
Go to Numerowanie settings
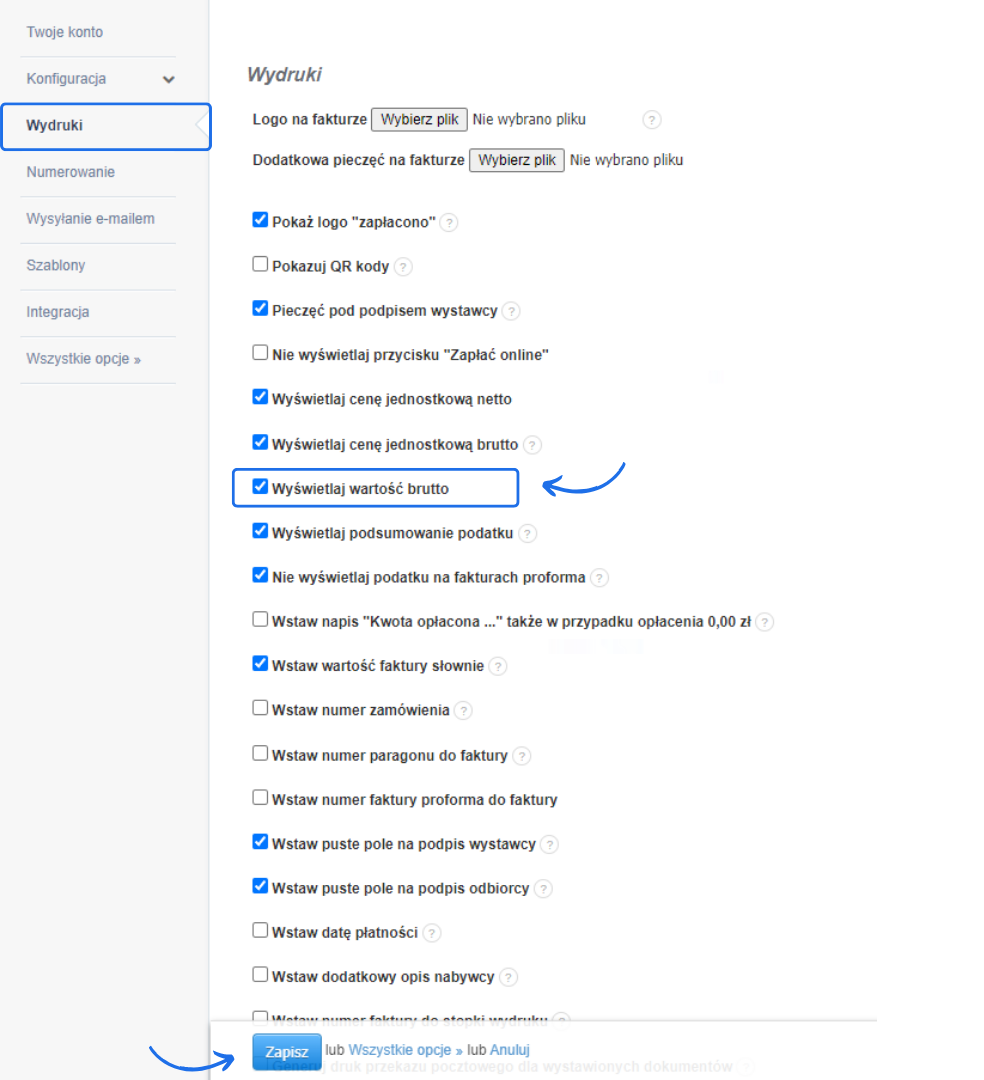click(x=71, y=172)
